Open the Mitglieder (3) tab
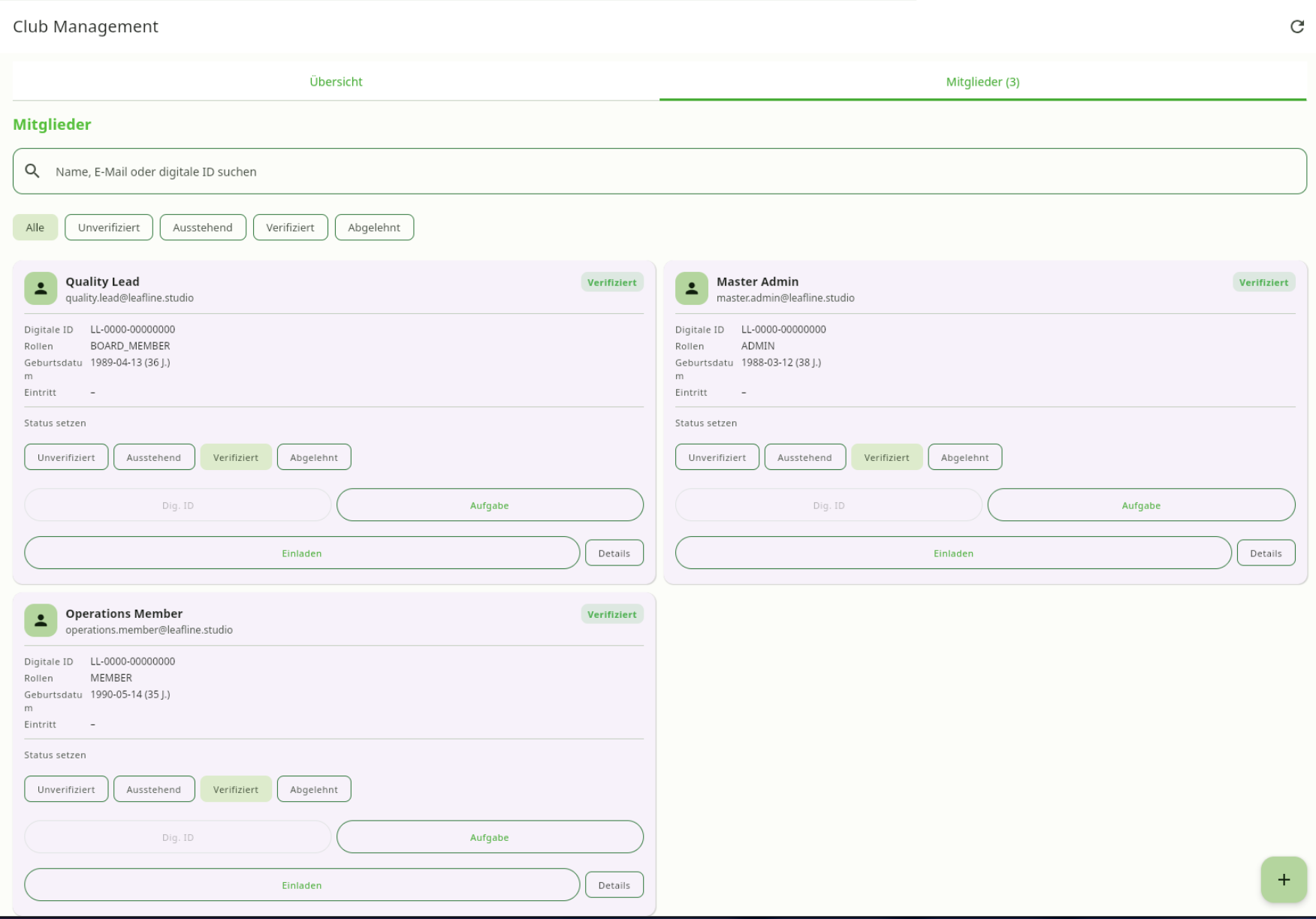Viewport: 1316px width, 919px height. coord(982,82)
